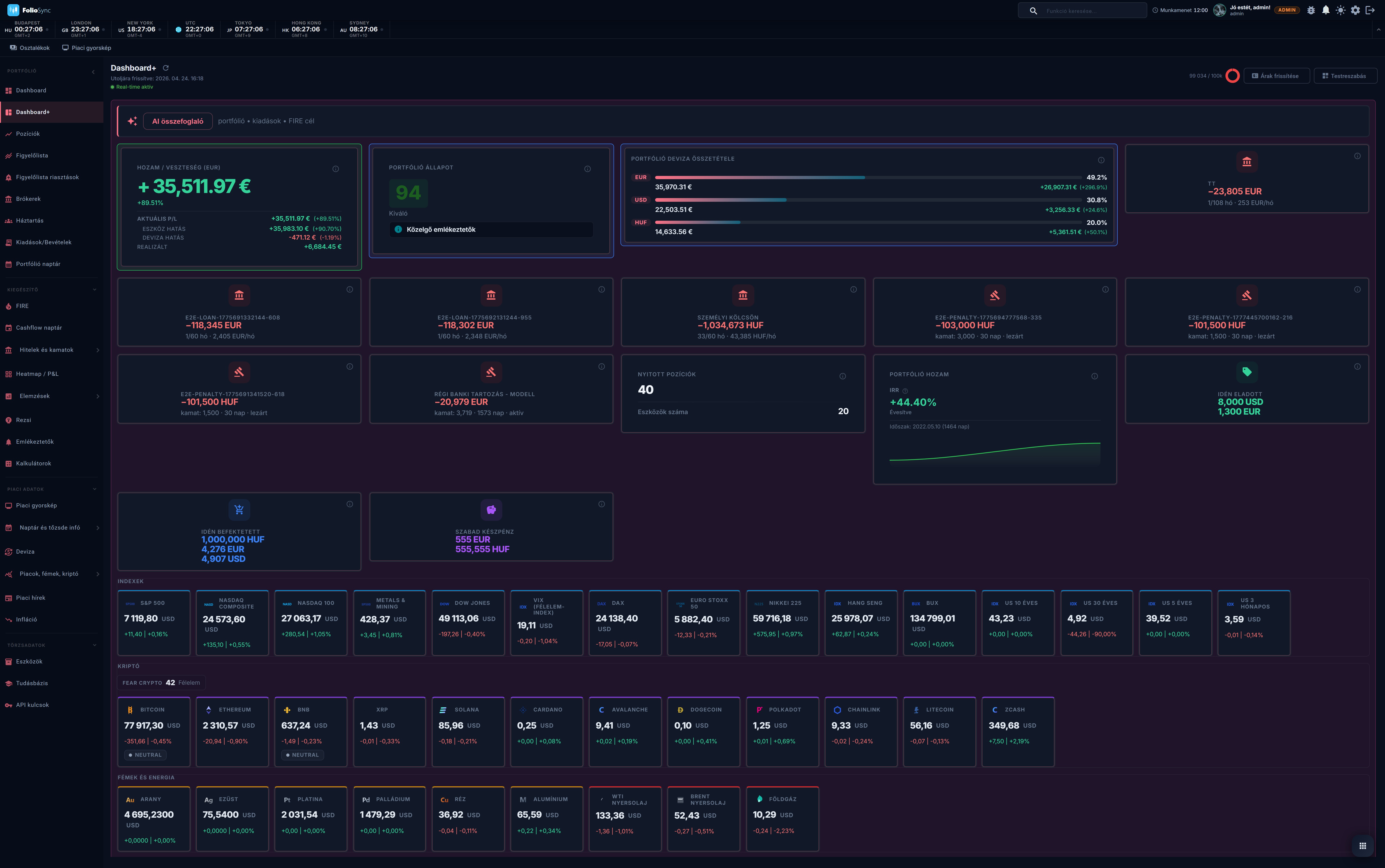Open settings gear in header
Screen dimensions: 1385x868
1356,10
